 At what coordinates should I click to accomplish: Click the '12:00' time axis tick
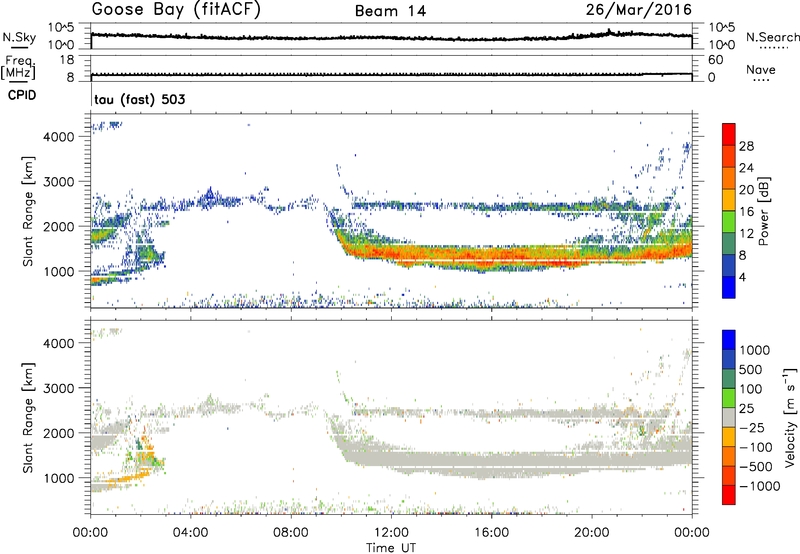click(391, 533)
